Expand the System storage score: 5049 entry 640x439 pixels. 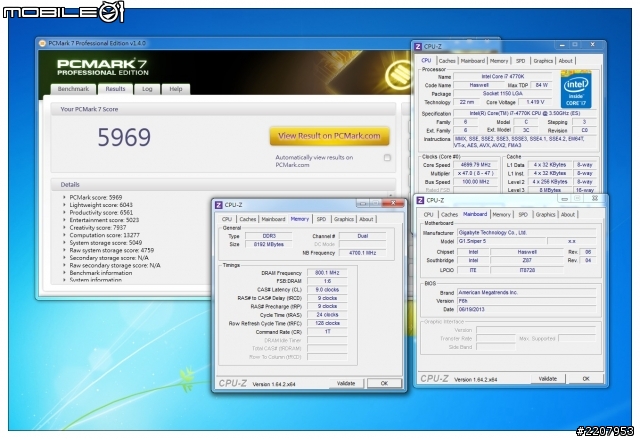pos(64,243)
